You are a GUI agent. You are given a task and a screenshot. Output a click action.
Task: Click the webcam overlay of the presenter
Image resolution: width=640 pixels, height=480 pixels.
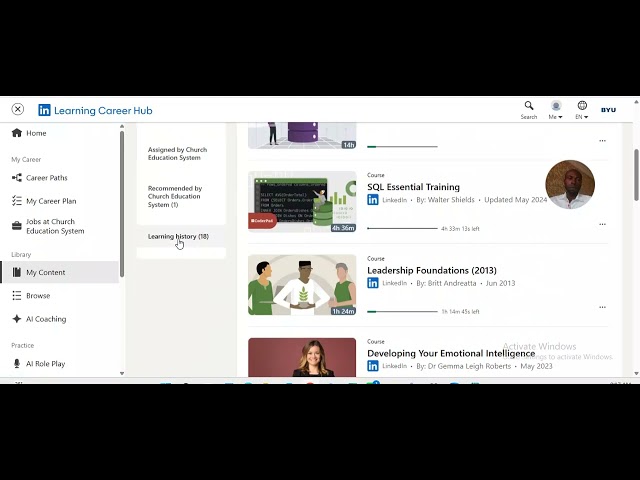(570, 184)
